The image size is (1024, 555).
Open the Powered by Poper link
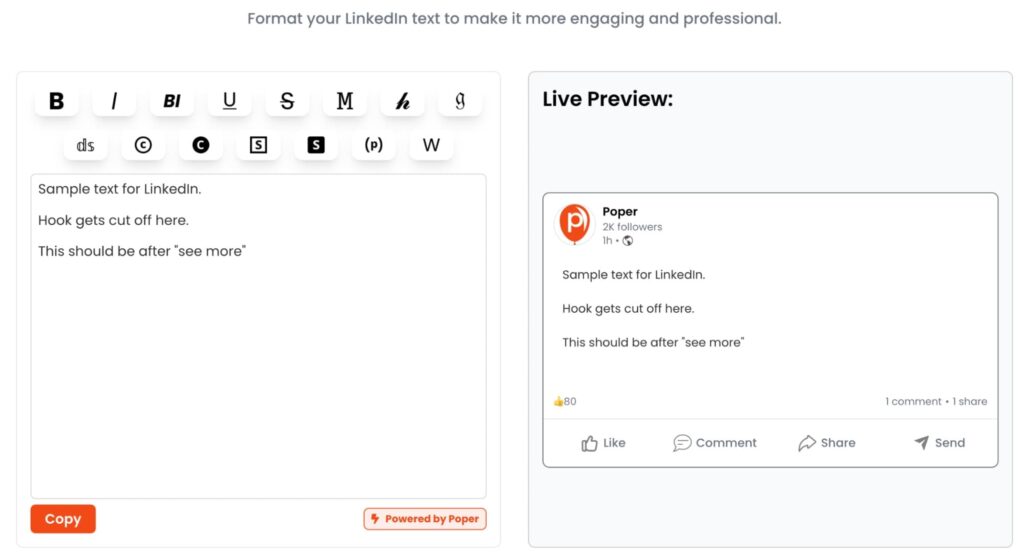pyautogui.click(x=424, y=519)
